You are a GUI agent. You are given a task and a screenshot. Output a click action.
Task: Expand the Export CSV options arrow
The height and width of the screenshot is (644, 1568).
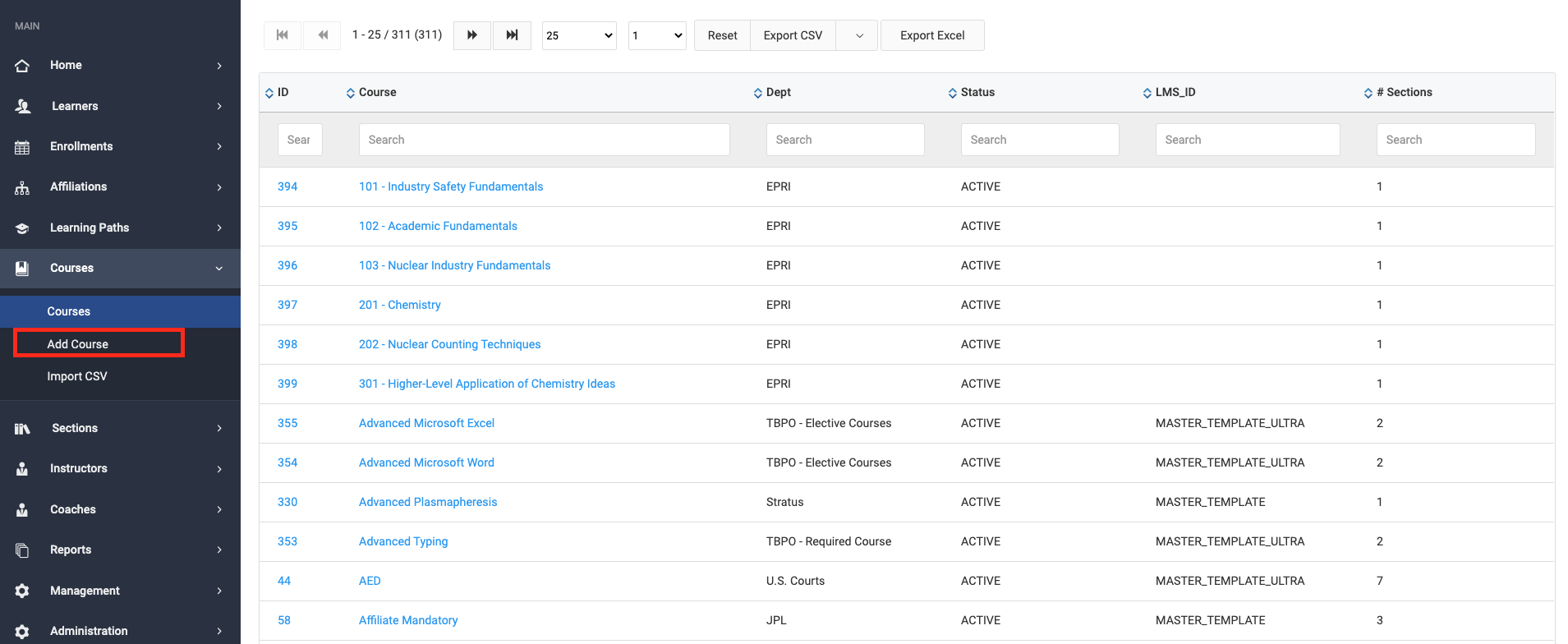pyautogui.click(x=859, y=35)
